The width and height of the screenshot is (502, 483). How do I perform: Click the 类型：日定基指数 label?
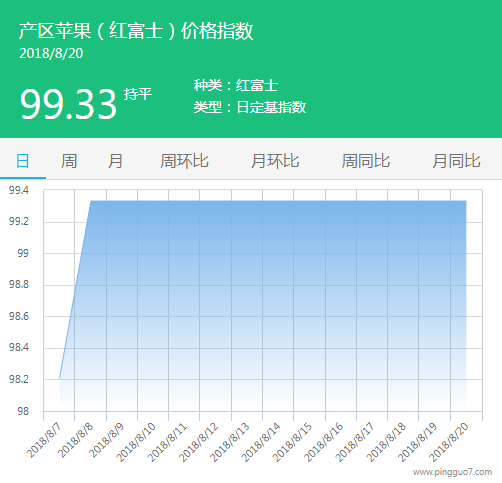(250, 107)
